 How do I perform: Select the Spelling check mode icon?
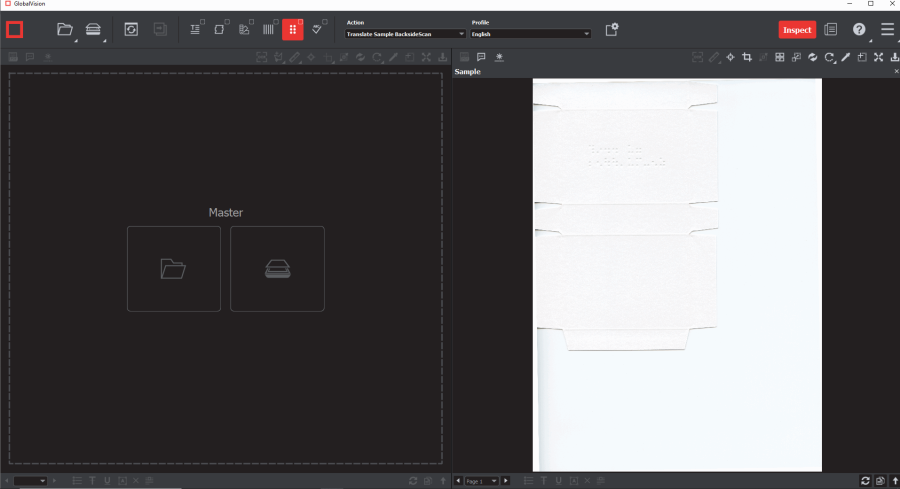click(317, 30)
